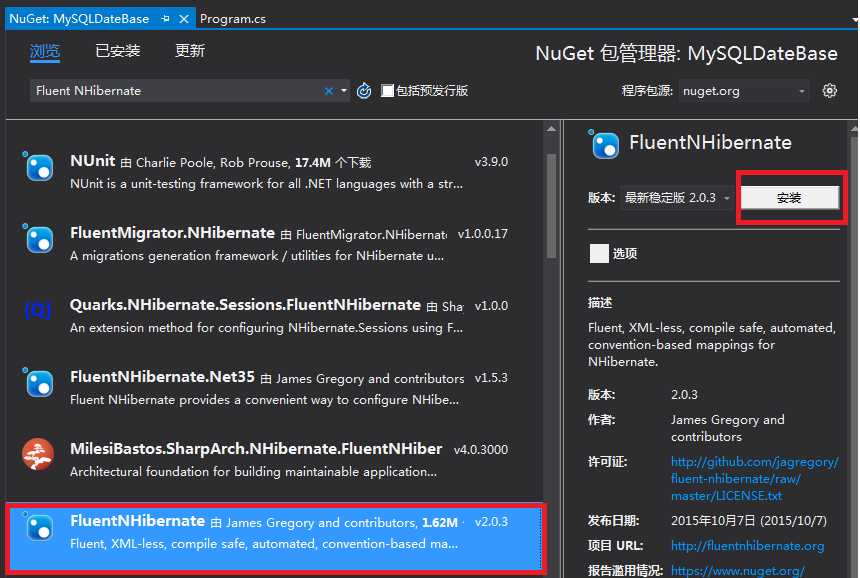Open the fluentnhibernate.org project URL
The image size is (860, 578).
coord(747,546)
